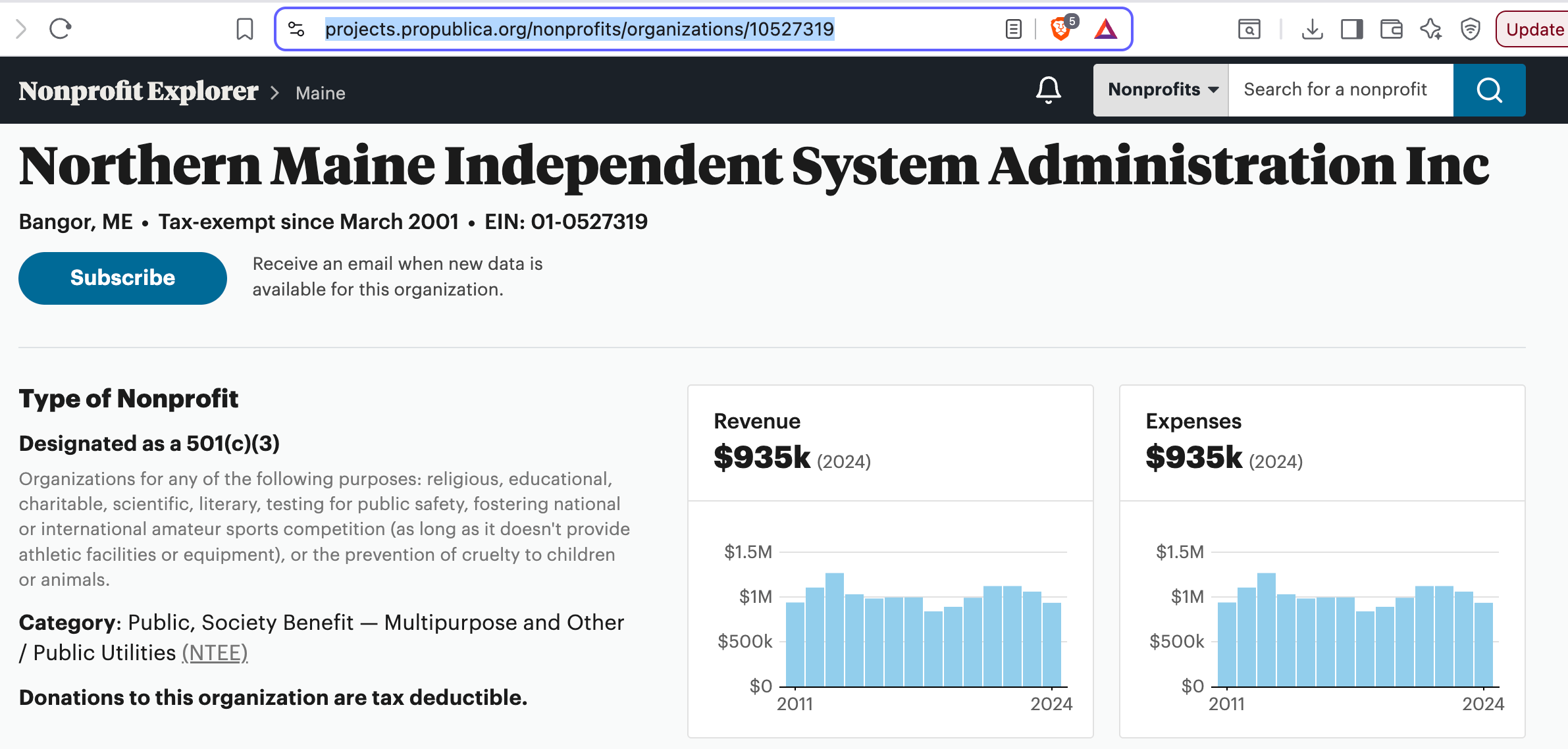The image size is (1568, 749).
Task: Expand the Nonprofits search type dropdown
Action: tap(1161, 90)
